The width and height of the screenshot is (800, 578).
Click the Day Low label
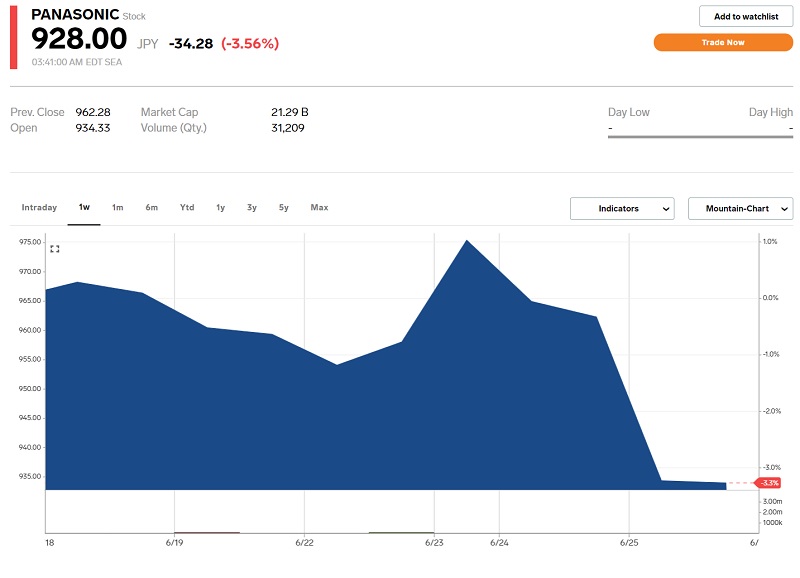pyautogui.click(x=629, y=112)
